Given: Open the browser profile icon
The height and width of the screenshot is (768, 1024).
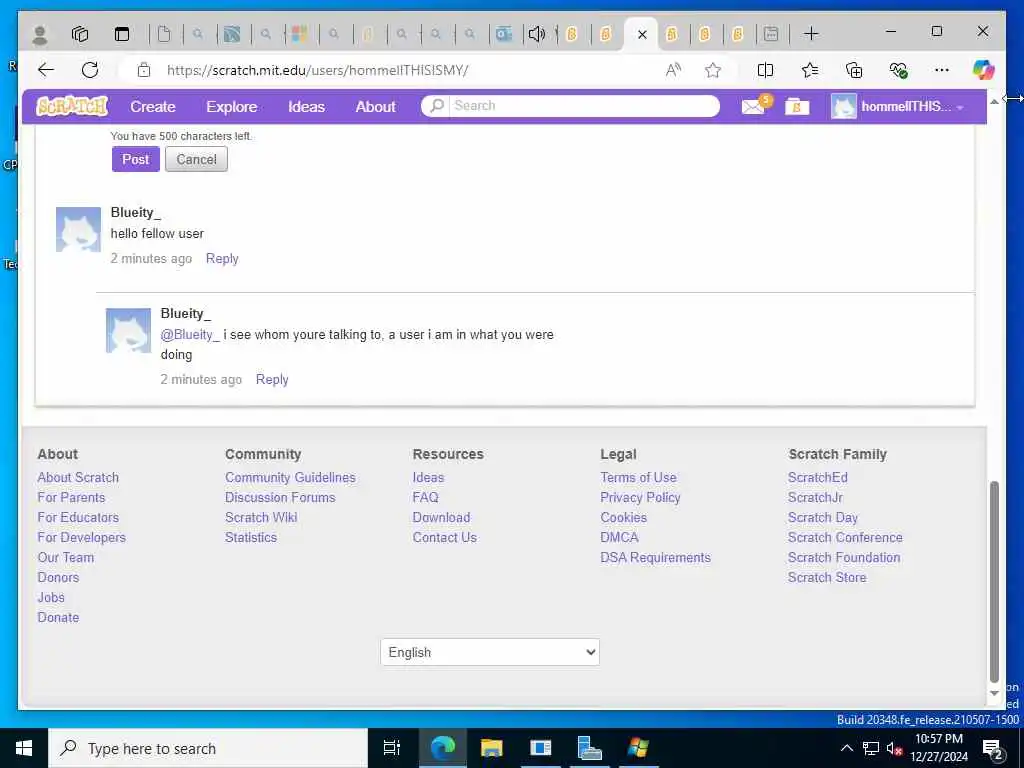Looking at the screenshot, I should pos(40,34).
